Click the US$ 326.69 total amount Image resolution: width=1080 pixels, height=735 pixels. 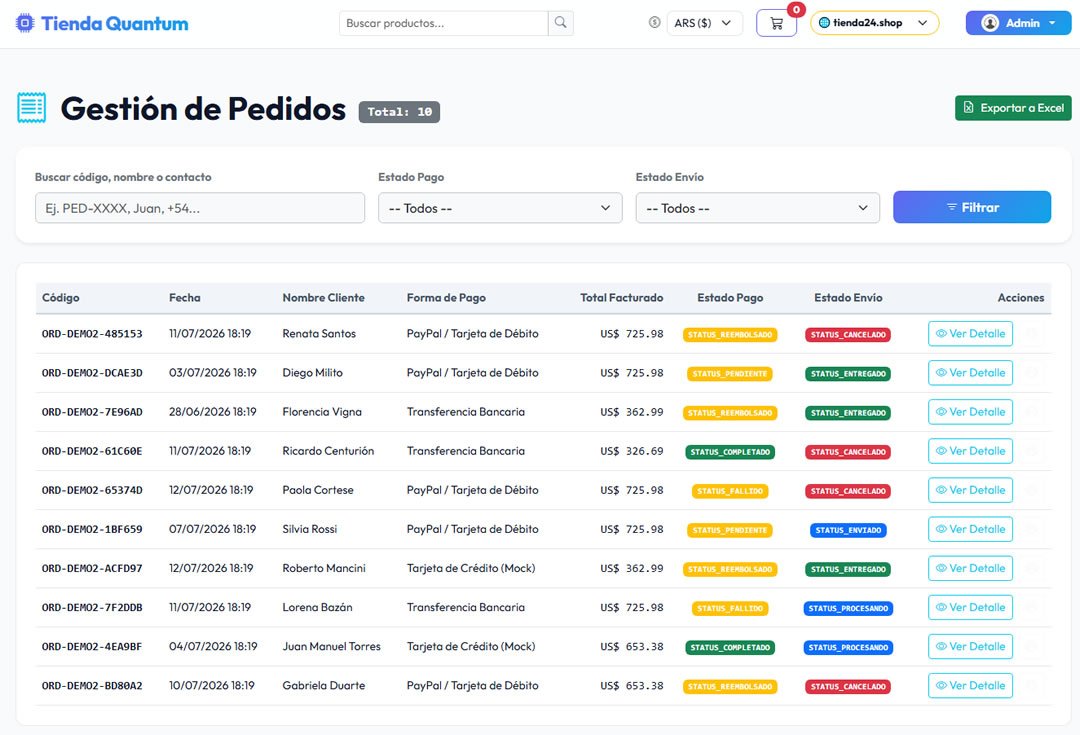pyautogui.click(x=632, y=451)
